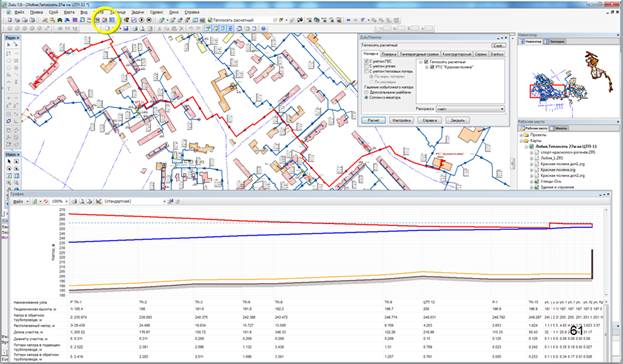Image resolution: width=623 pixels, height=364 pixels.
Task: Click the Настройки button
Action: [401, 120]
